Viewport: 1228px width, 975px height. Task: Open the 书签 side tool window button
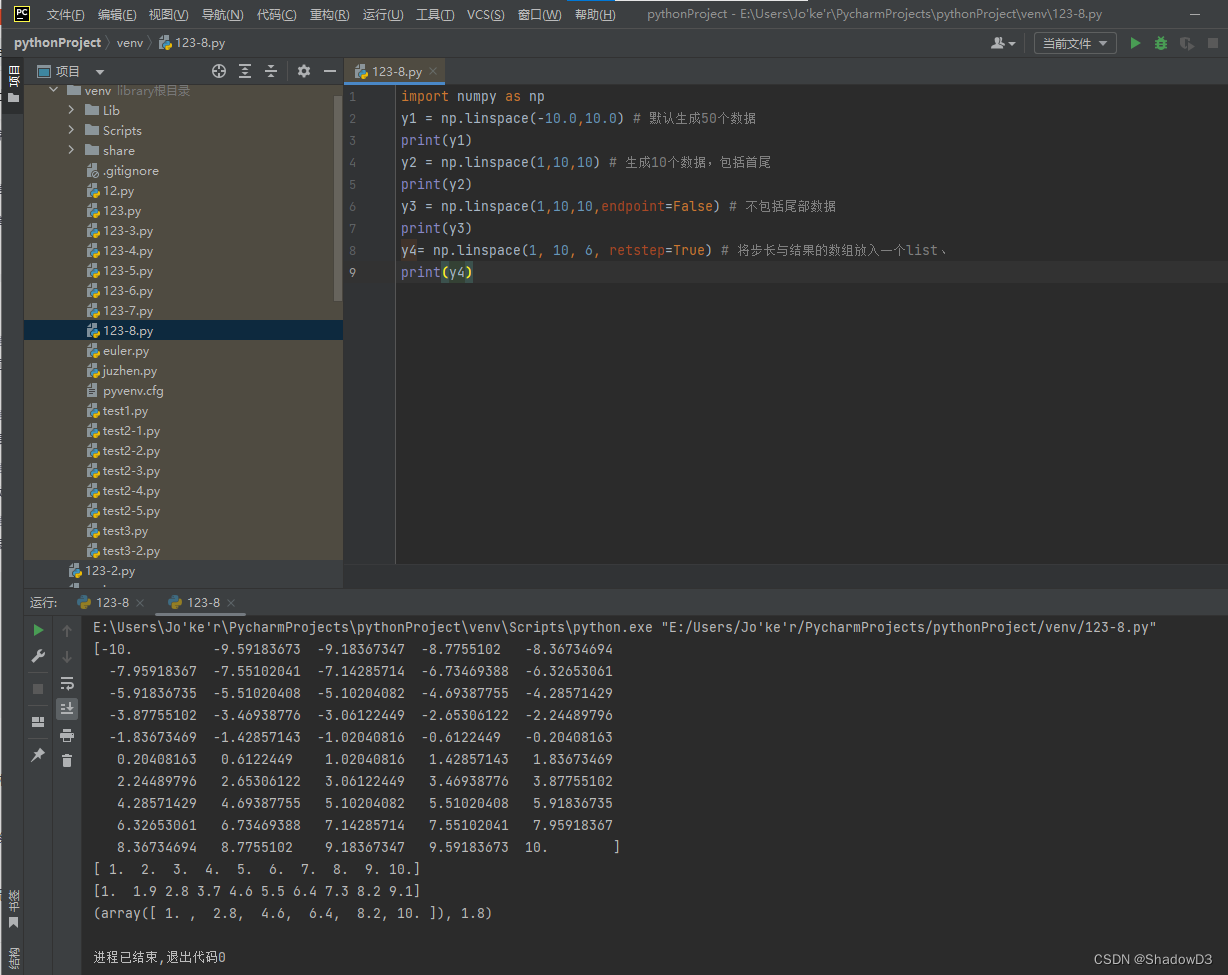click(13, 911)
